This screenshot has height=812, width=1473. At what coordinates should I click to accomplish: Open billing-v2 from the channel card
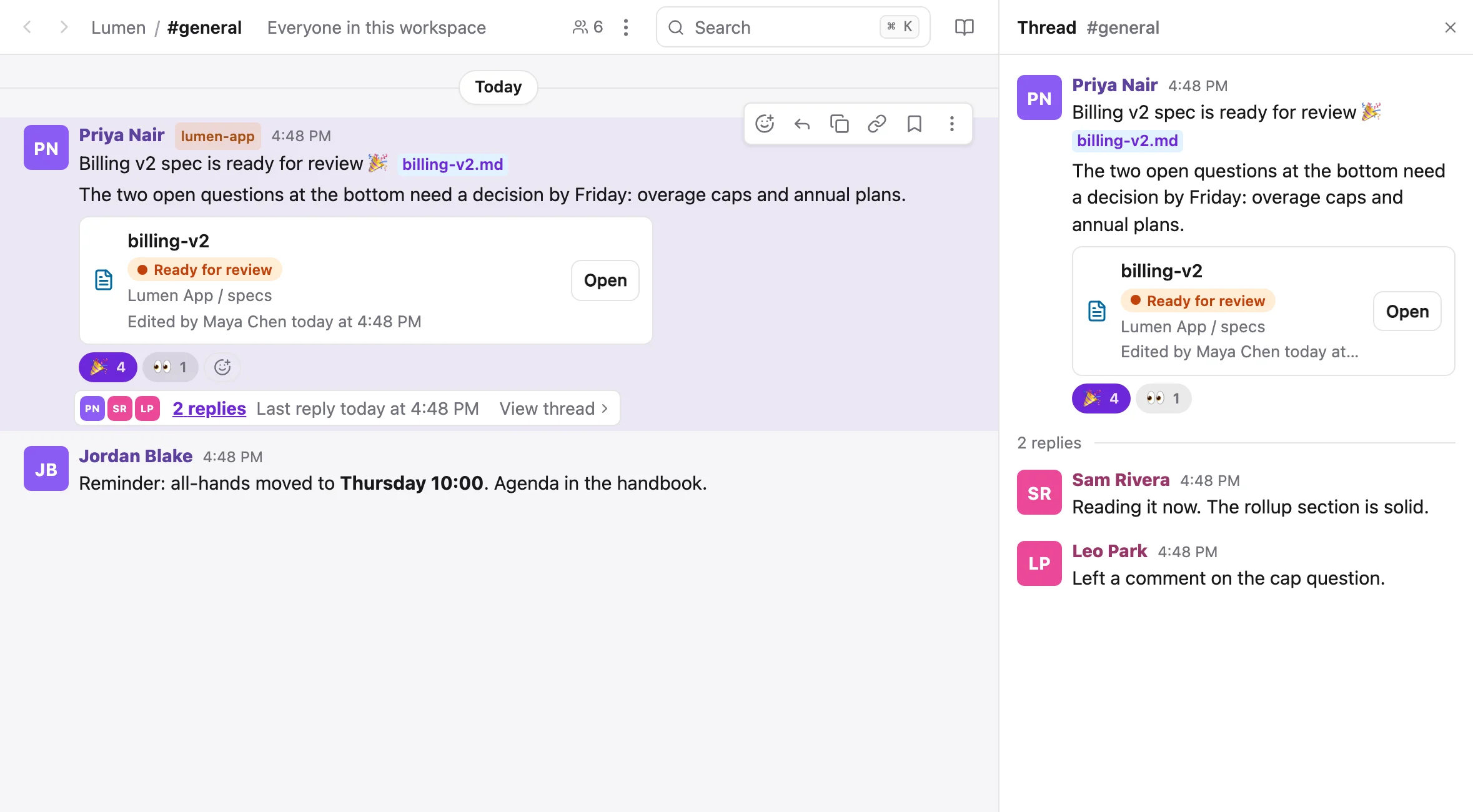coord(605,280)
